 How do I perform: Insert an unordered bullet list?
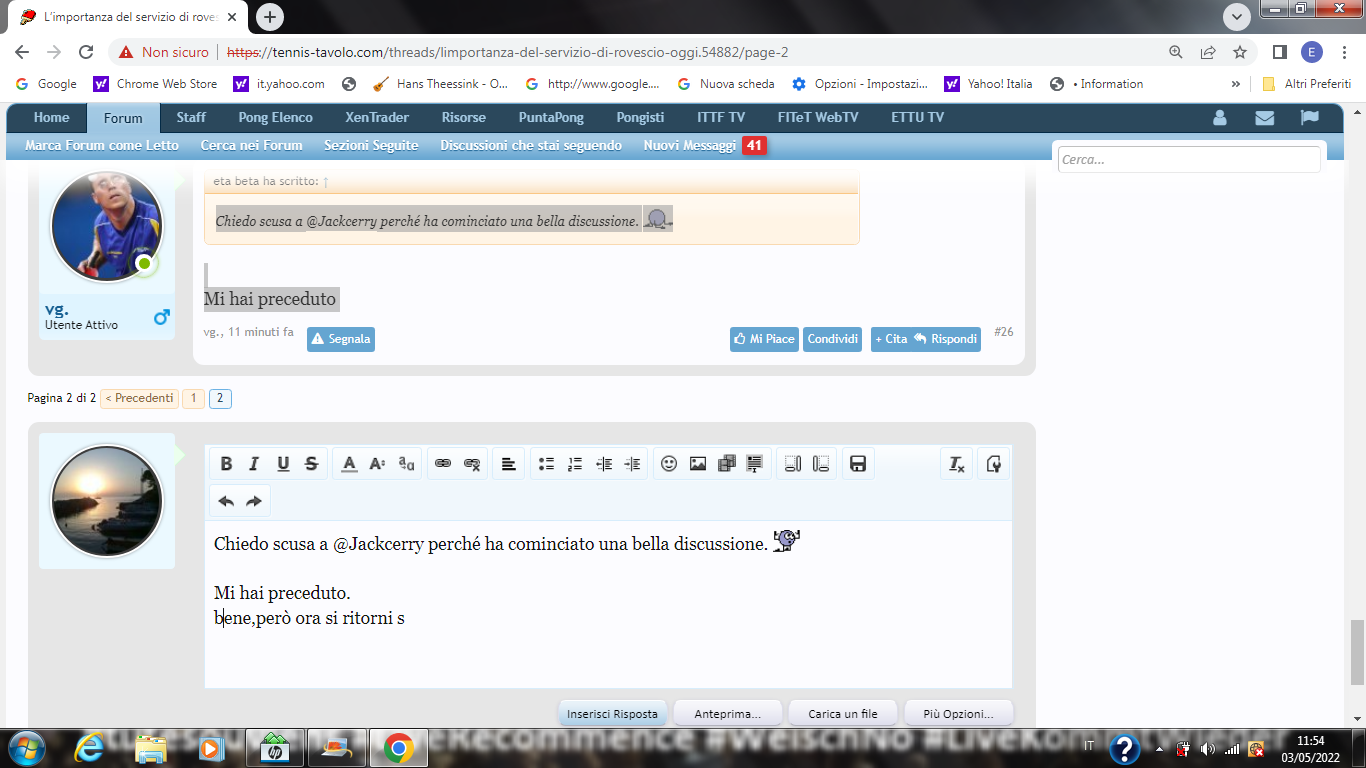click(x=546, y=464)
